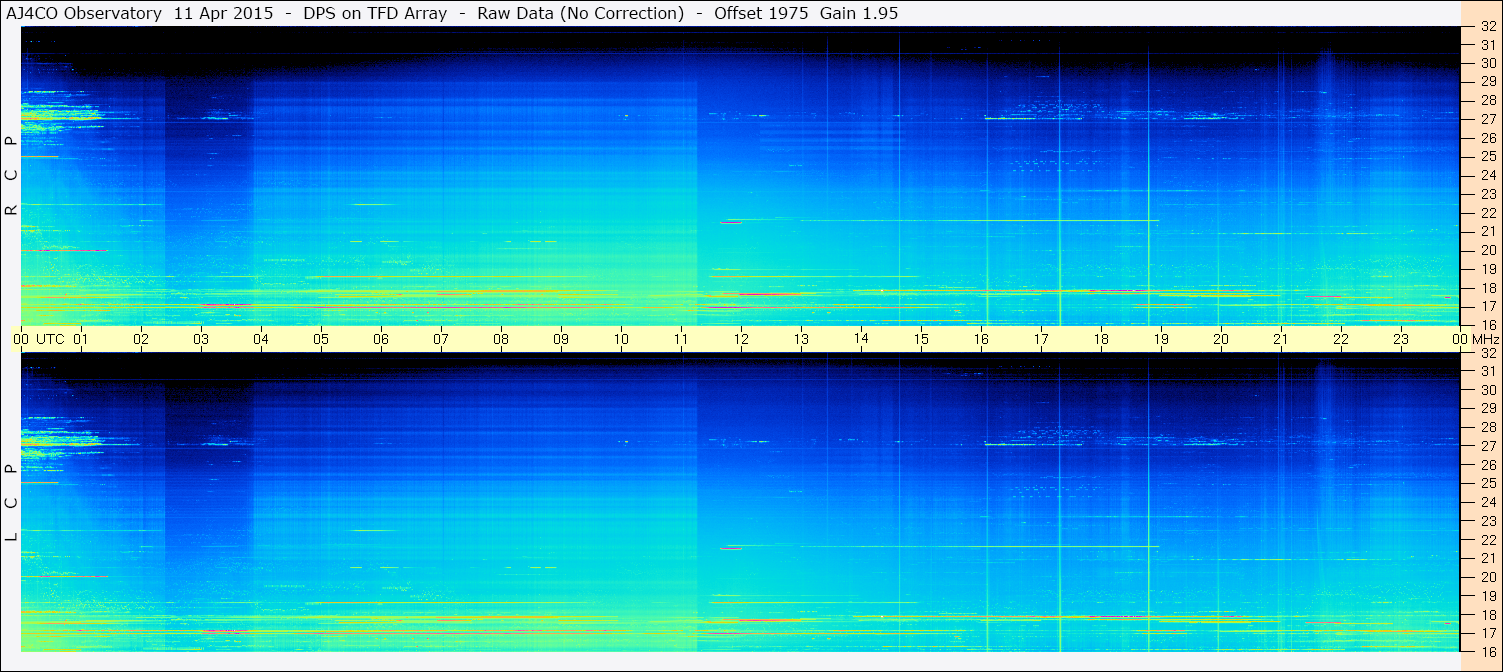Select Raw Data (No Correction) header text
Viewport: 1503px width, 672px height.
click(x=581, y=13)
